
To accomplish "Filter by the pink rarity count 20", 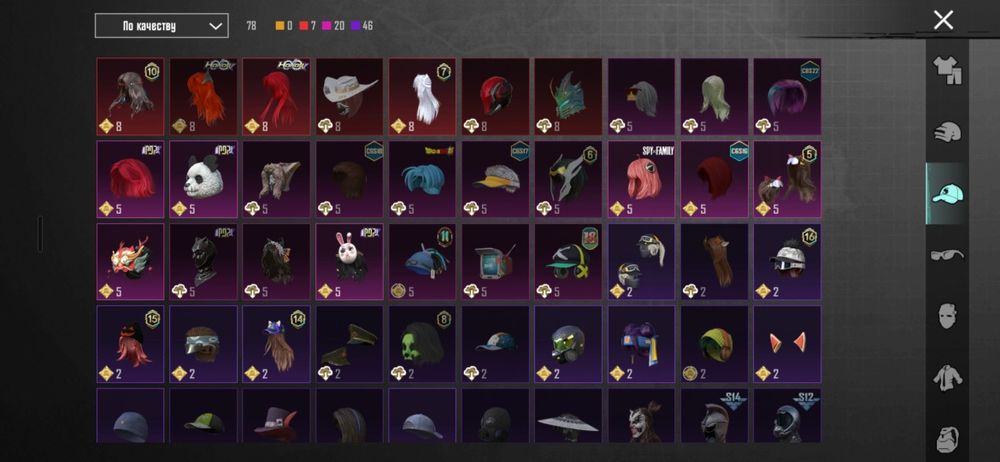I will 334,26.
